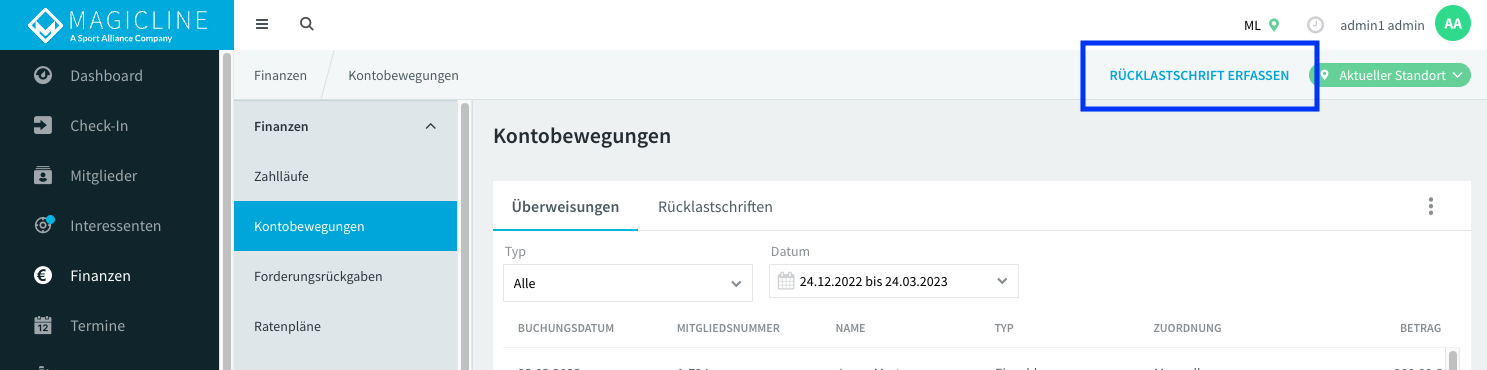The image size is (1487, 370).
Task: Switch to the Überweisungen tab
Action: tap(565, 206)
